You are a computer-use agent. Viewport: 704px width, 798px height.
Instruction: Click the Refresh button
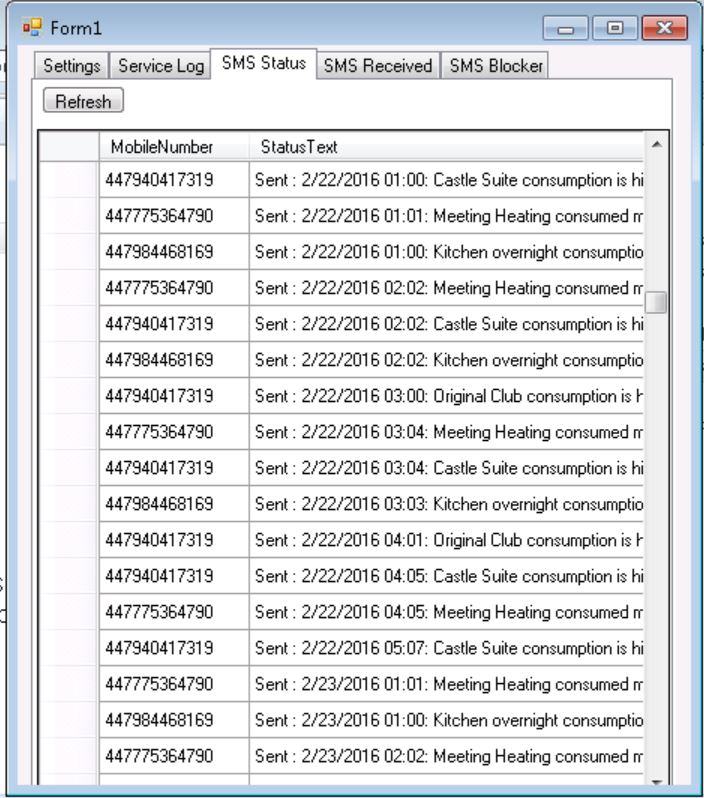click(x=83, y=101)
